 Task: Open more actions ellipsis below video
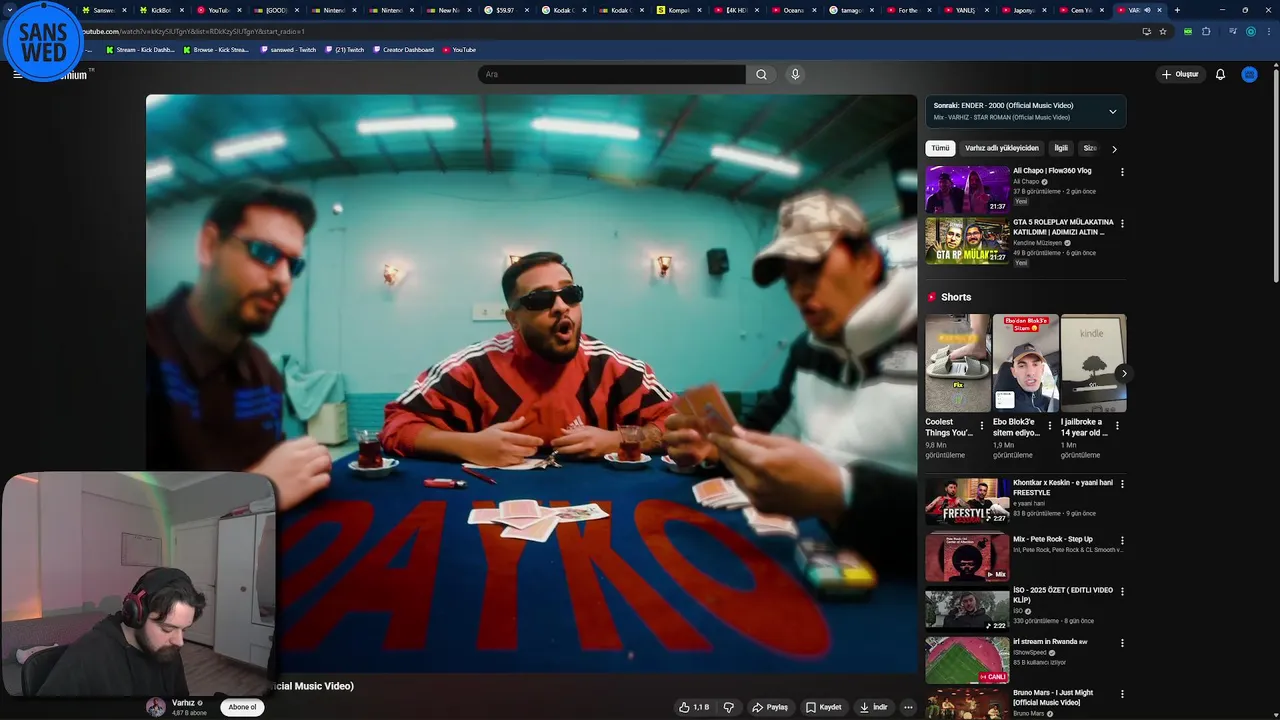[908, 707]
